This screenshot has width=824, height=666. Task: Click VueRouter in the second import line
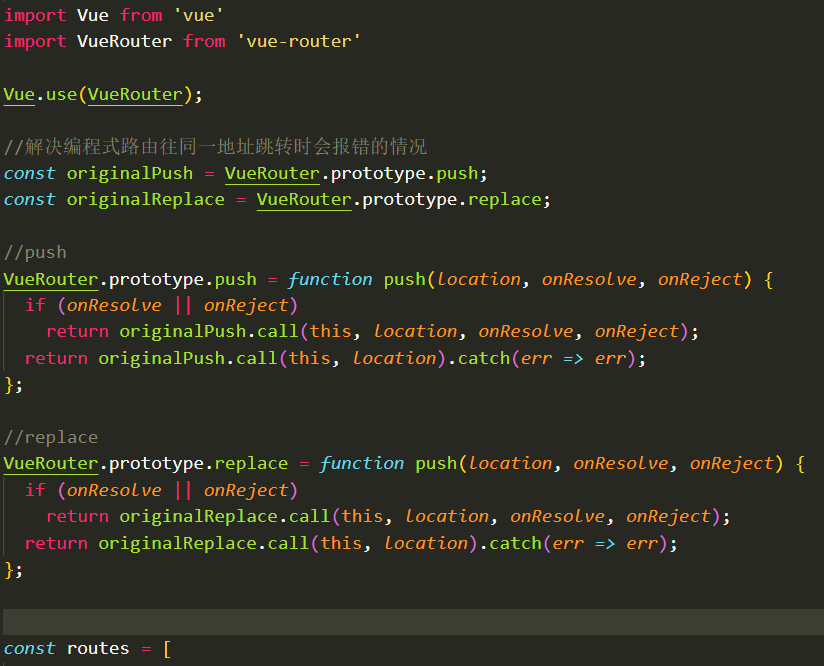pyautogui.click(x=125, y=42)
